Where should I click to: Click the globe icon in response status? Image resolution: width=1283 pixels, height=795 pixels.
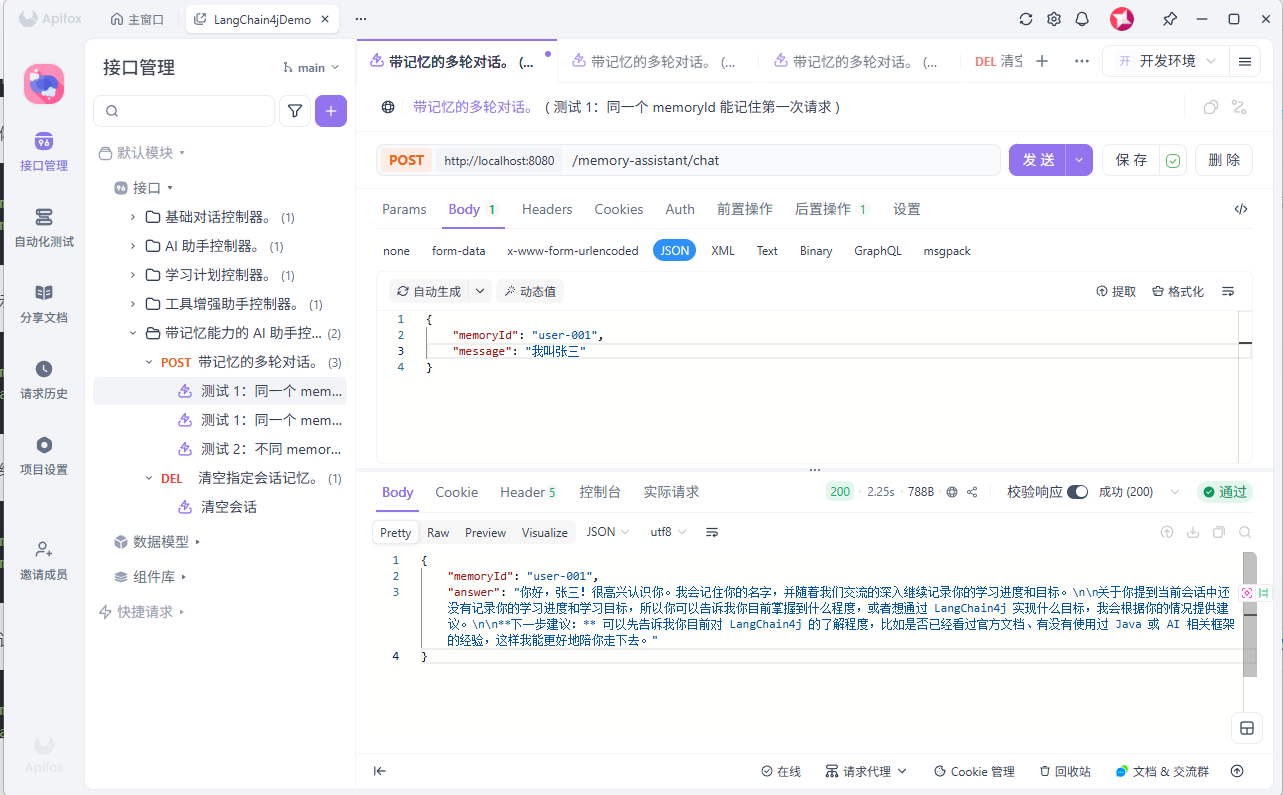(952, 492)
